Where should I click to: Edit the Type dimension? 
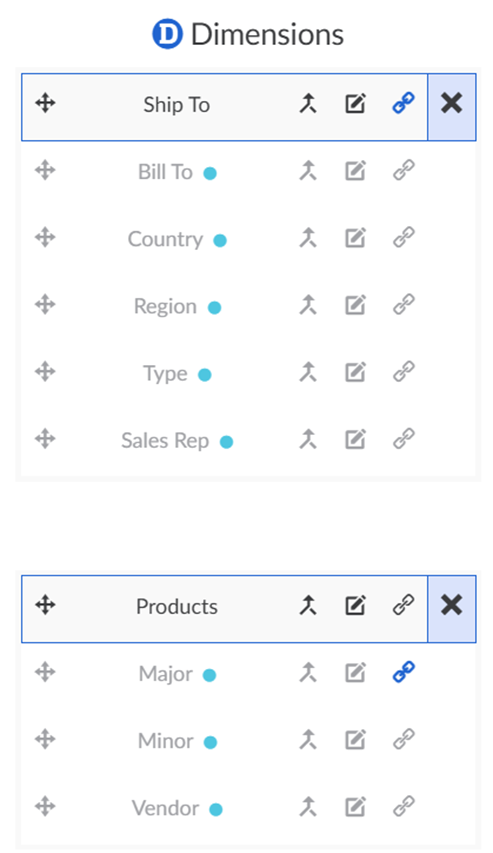click(x=355, y=372)
